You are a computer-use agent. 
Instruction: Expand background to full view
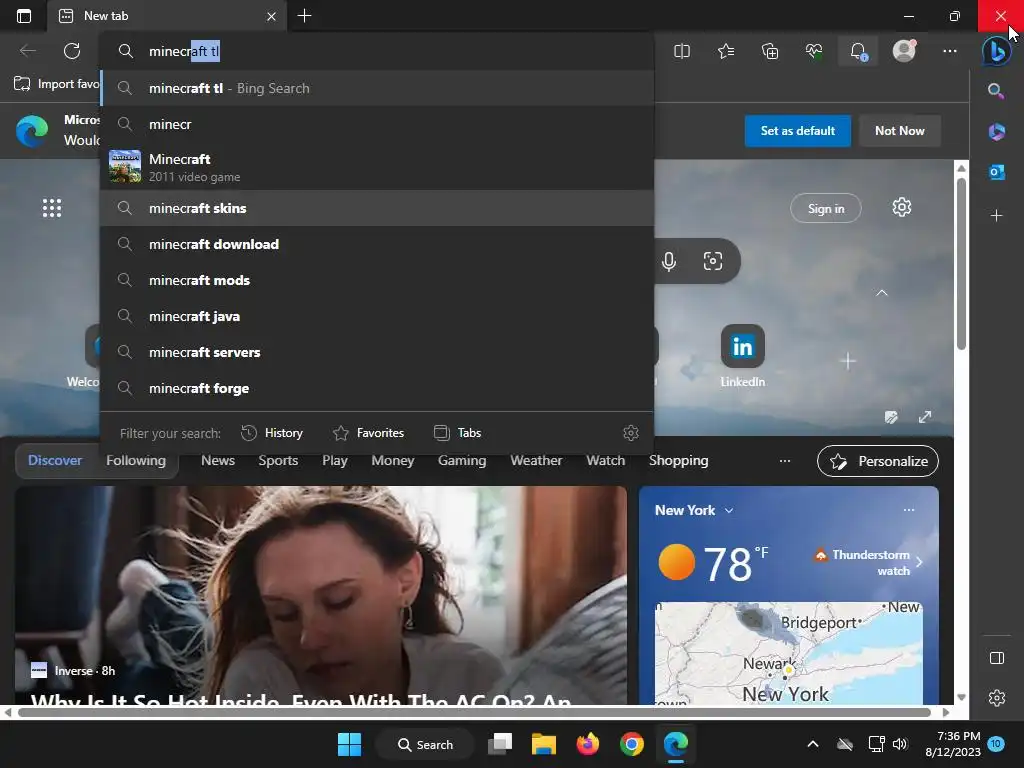[x=925, y=417]
